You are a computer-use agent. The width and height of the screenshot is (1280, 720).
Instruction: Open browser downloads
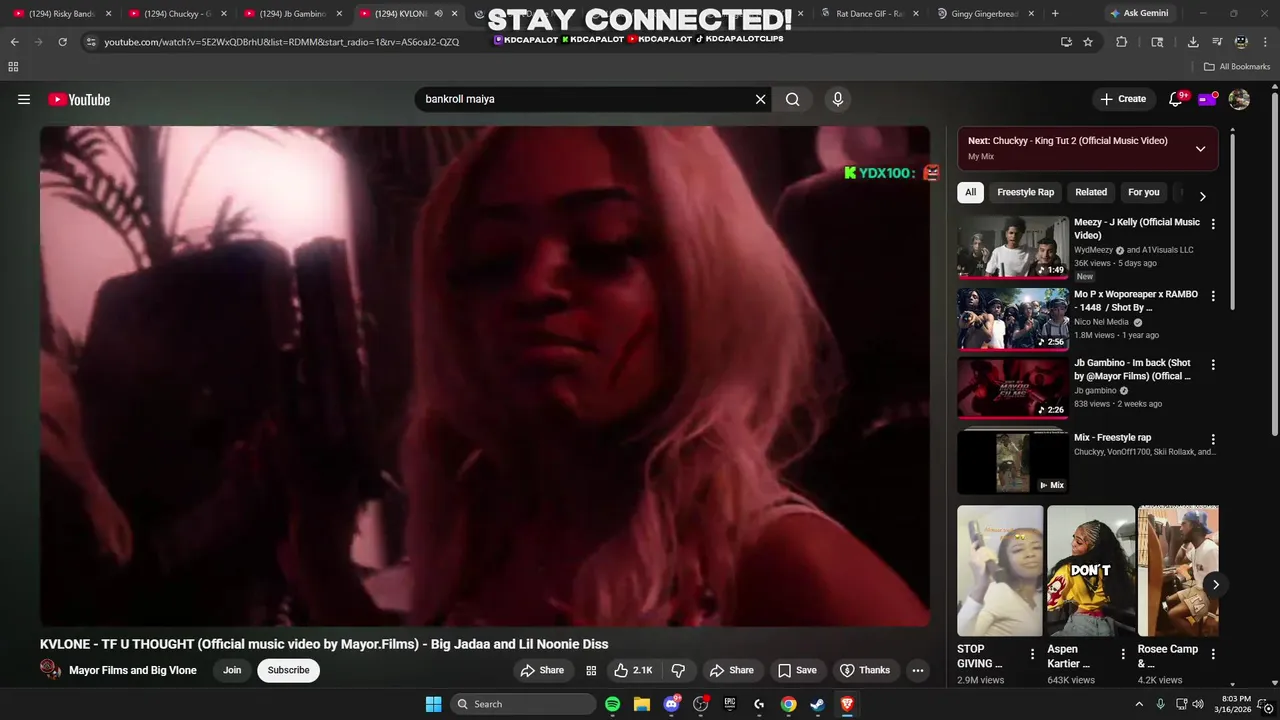coord(1193,42)
